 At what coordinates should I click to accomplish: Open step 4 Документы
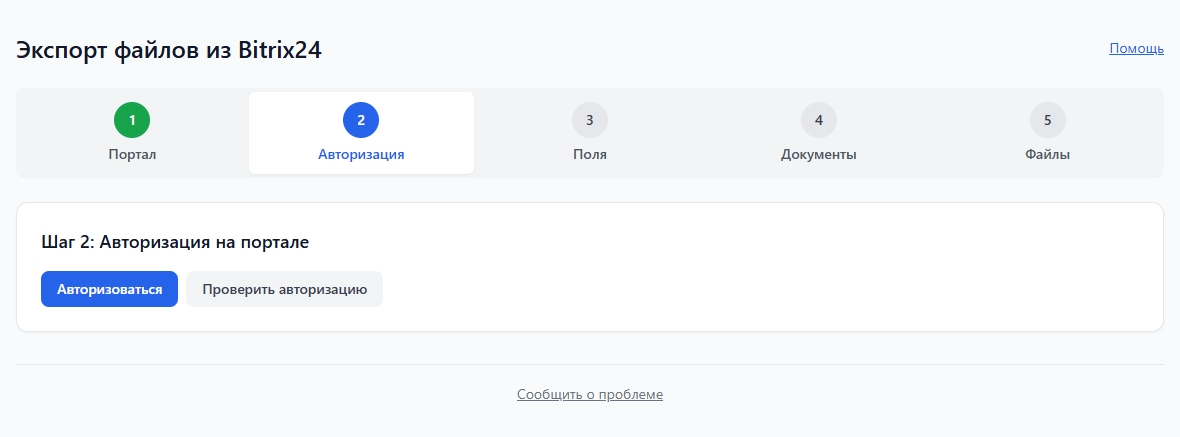(819, 133)
